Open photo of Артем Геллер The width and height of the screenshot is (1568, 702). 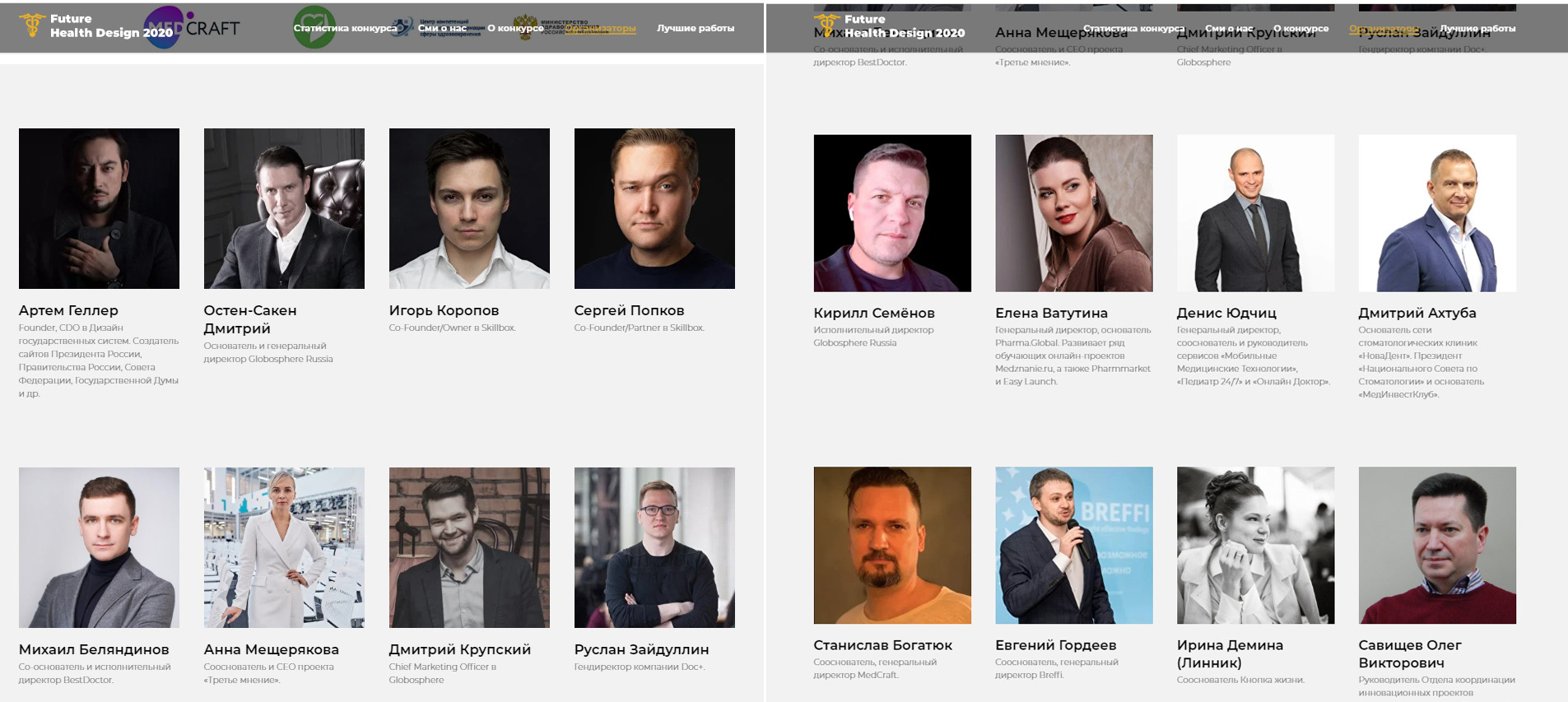click(99, 208)
